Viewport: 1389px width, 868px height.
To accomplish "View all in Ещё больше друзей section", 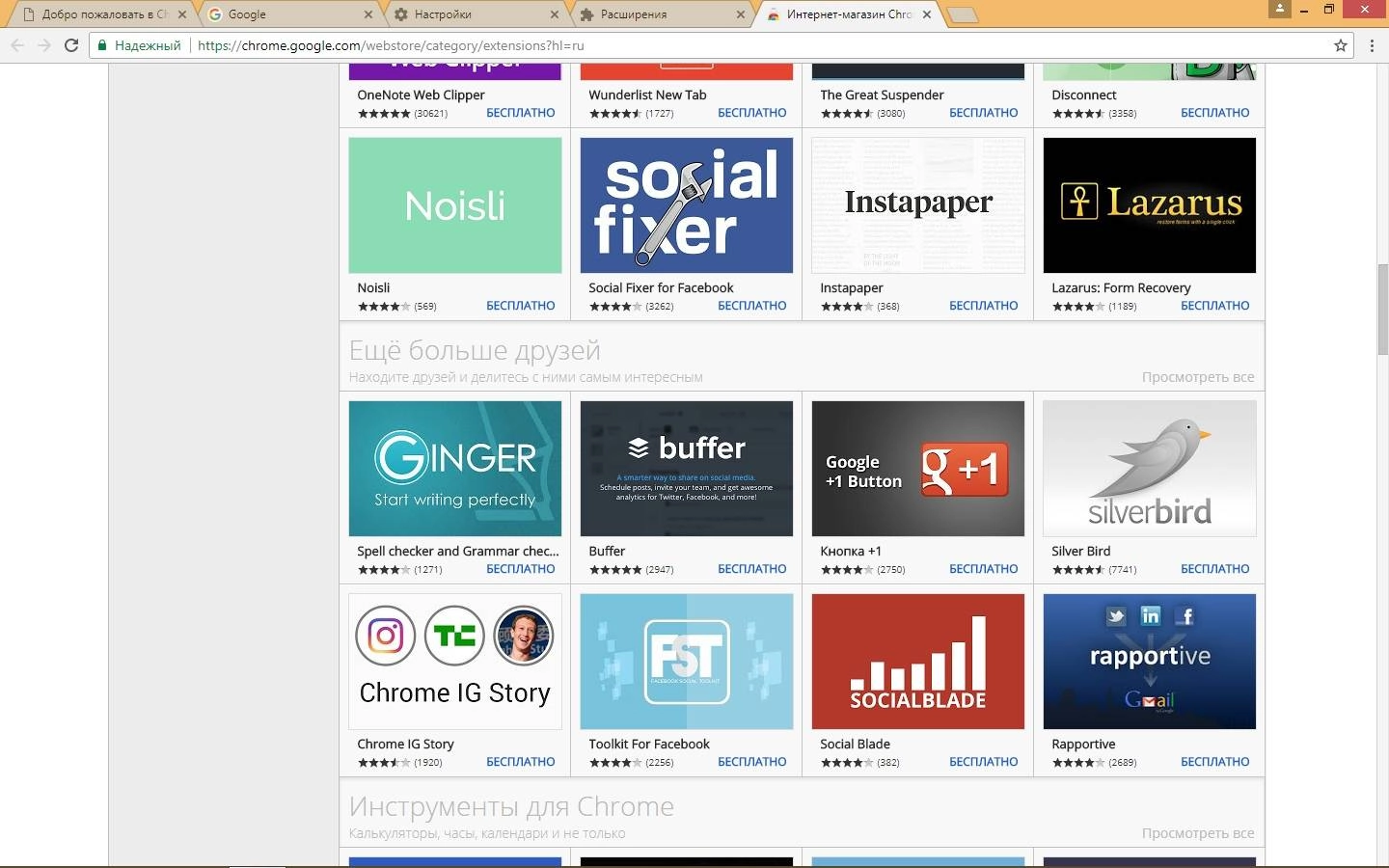I will (1198, 377).
